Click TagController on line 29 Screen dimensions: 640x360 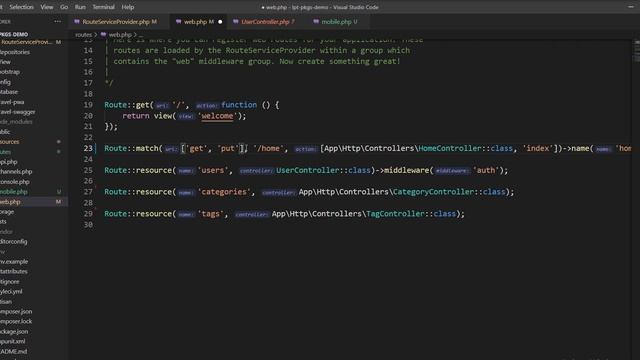(395, 214)
